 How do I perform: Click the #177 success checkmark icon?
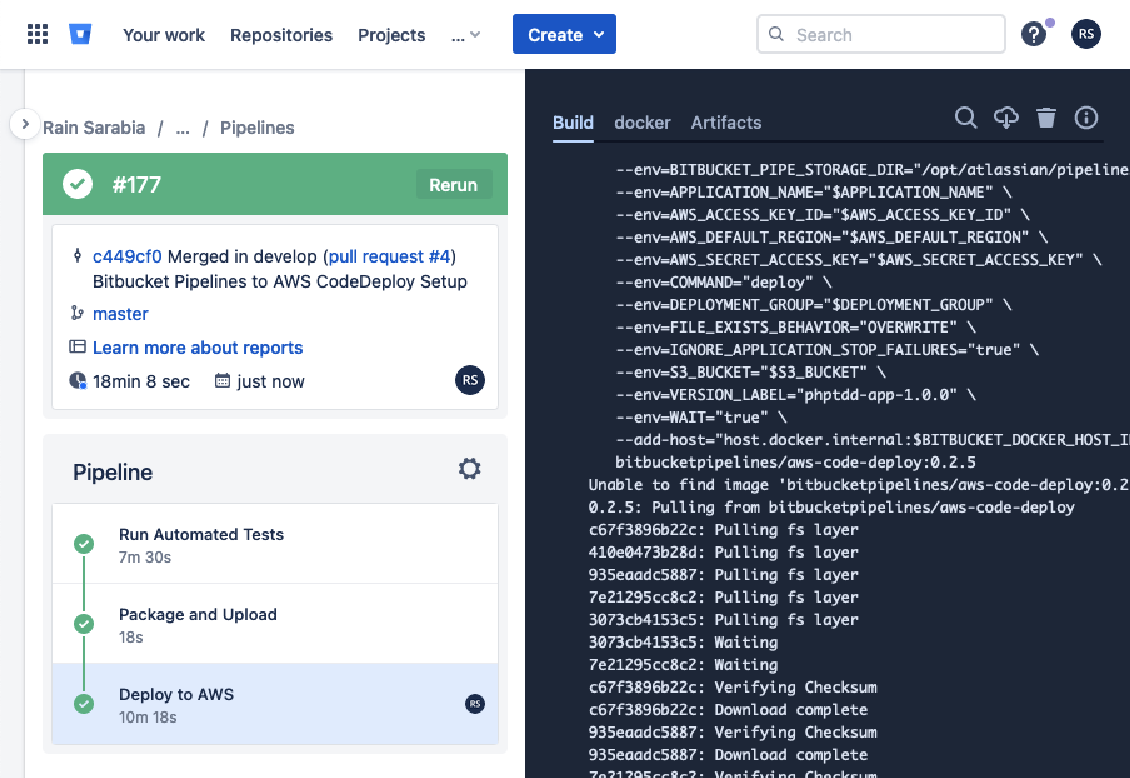click(x=78, y=184)
